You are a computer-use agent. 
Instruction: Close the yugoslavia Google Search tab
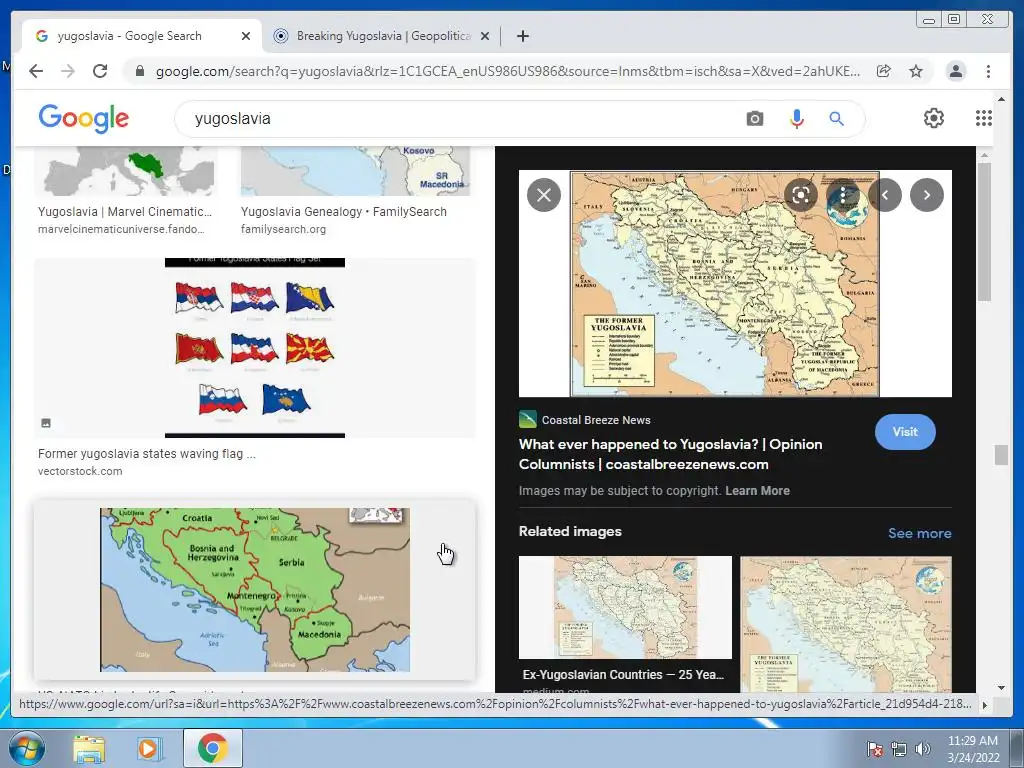click(246, 36)
